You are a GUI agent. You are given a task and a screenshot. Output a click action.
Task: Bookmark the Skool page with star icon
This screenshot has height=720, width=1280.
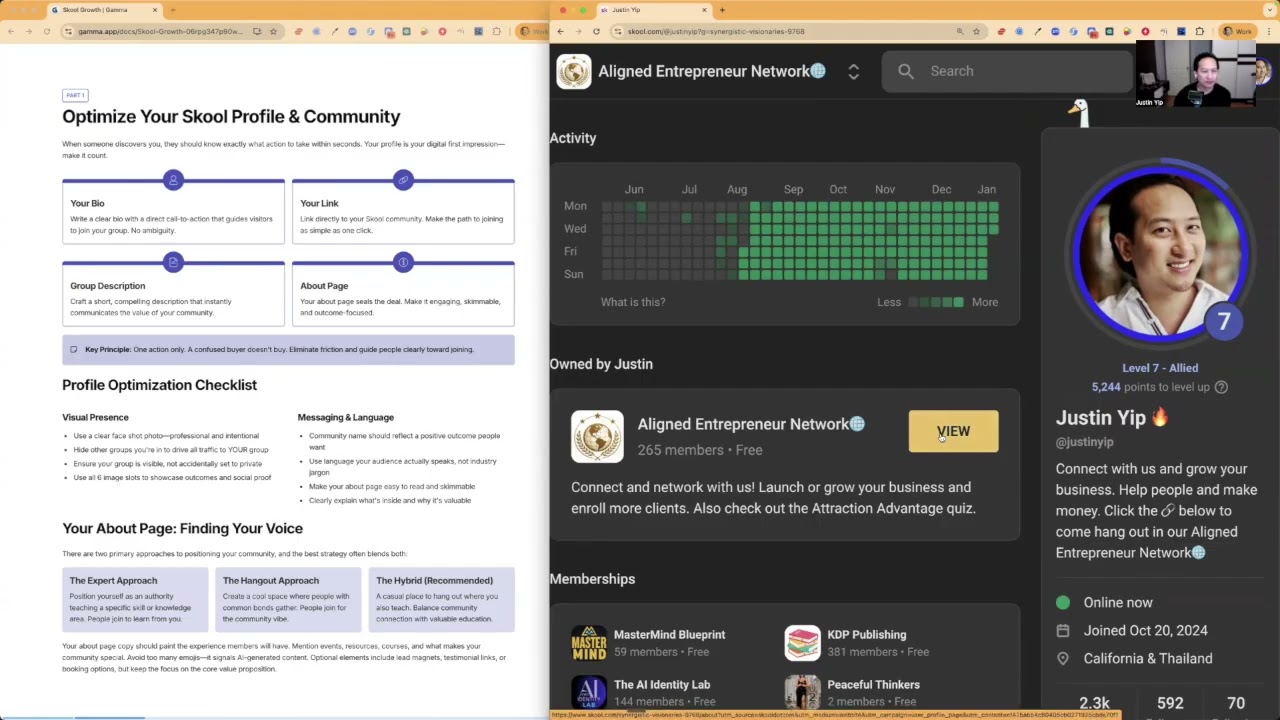click(976, 31)
